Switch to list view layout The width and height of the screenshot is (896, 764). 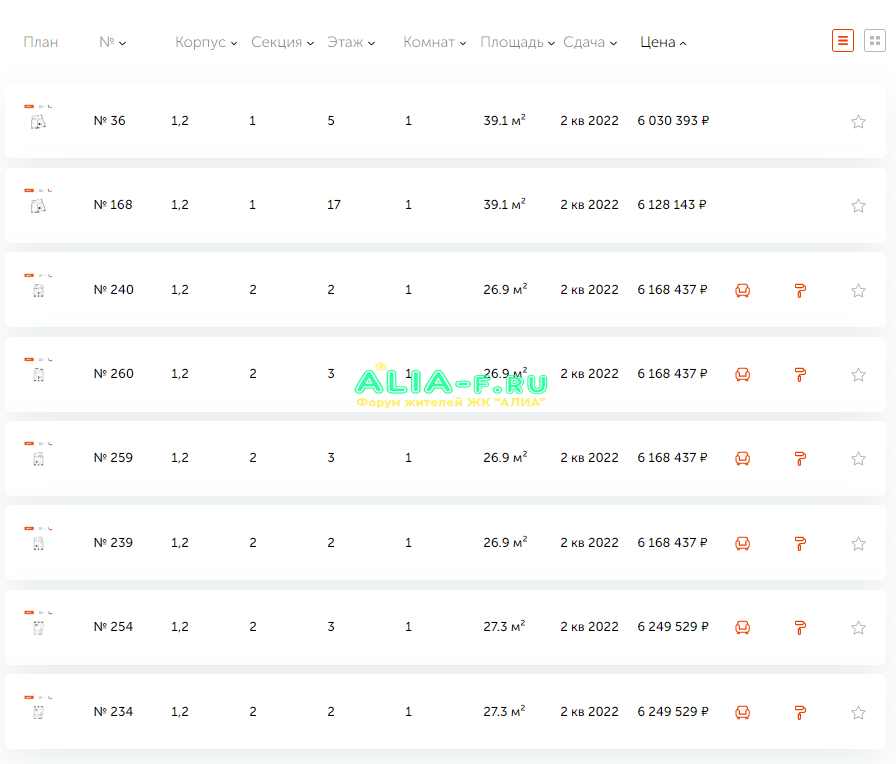pos(842,41)
